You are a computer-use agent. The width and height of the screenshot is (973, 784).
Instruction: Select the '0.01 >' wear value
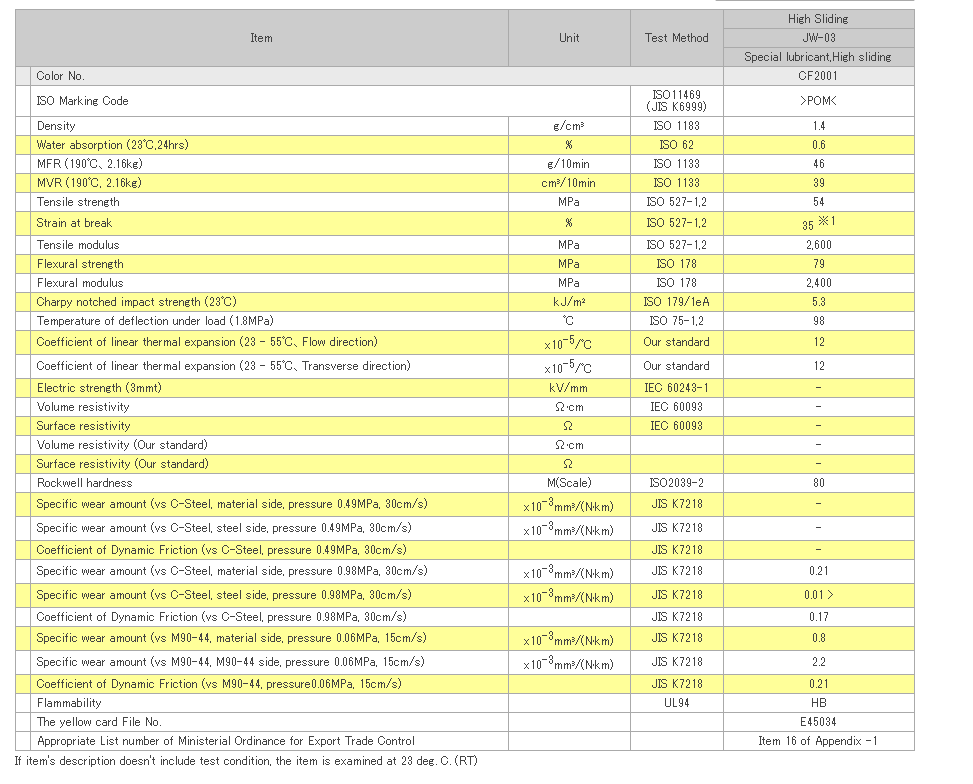coord(818,595)
